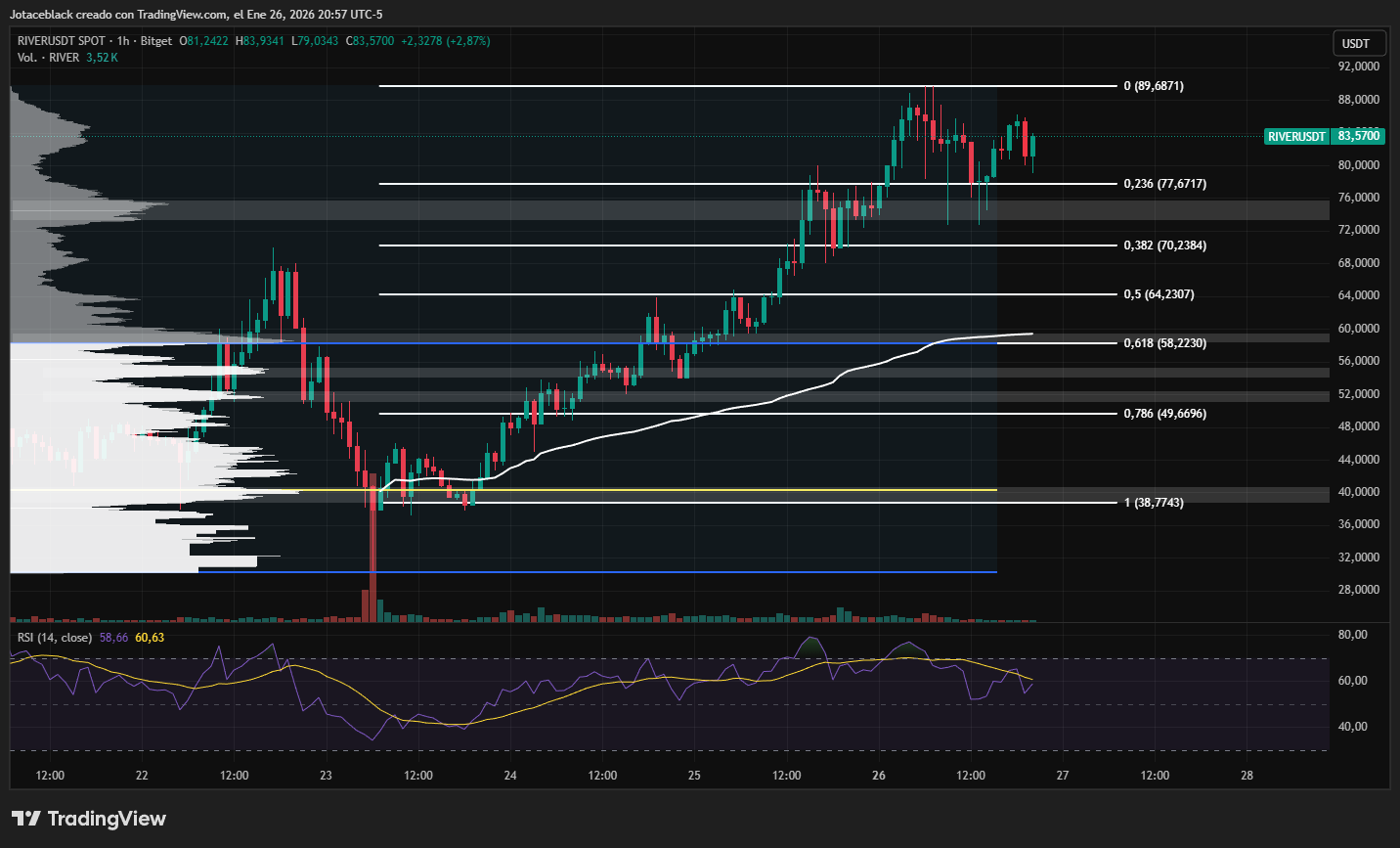Click the TradingView logo
1400x848 pixels.
pos(89,819)
